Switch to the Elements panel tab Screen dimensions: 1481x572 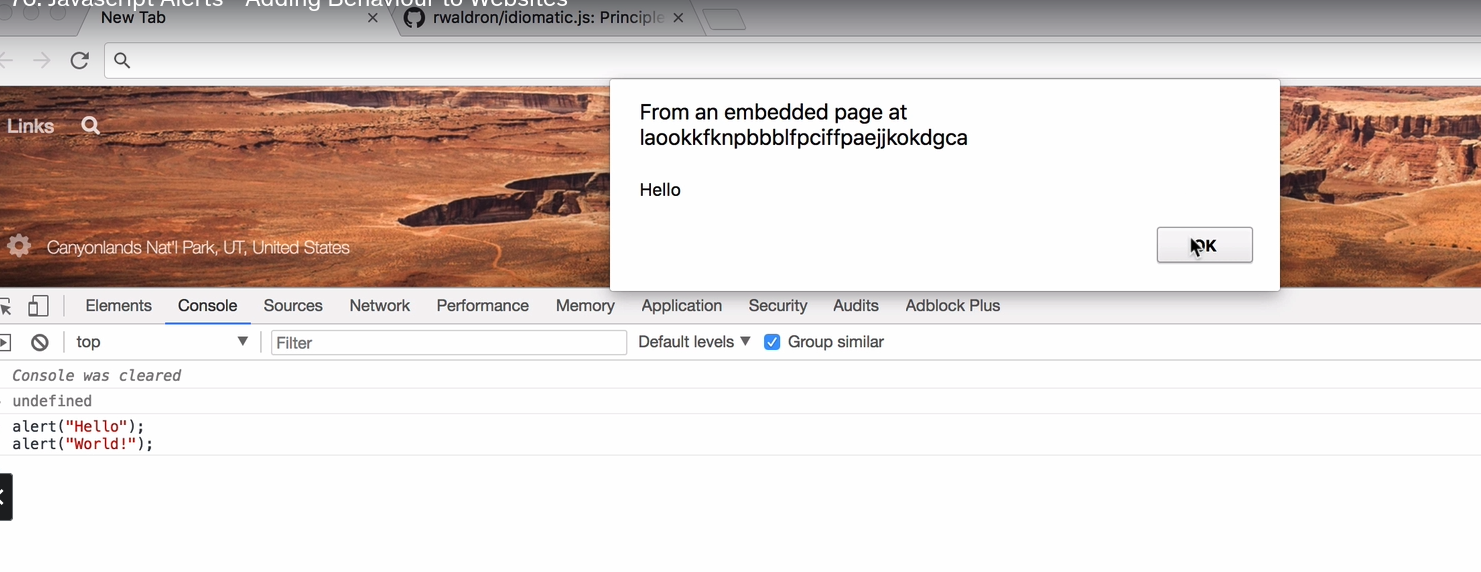[x=118, y=306]
